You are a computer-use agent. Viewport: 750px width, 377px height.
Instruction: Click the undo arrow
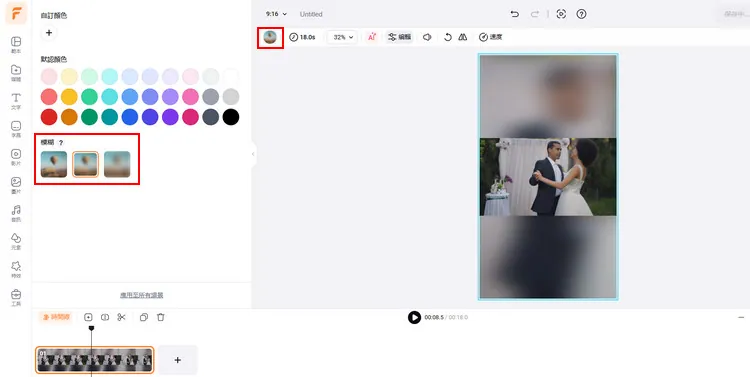click(515, 14)
